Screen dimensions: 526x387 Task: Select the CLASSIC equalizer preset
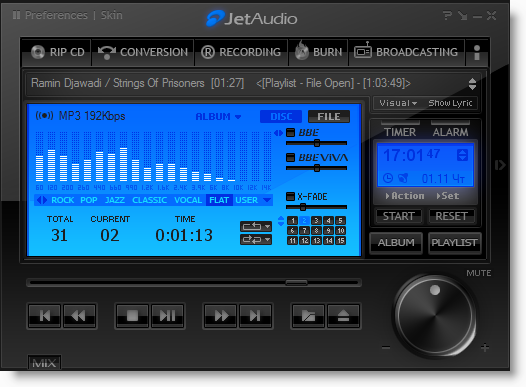pyautogui.click(x=149, y=200)
